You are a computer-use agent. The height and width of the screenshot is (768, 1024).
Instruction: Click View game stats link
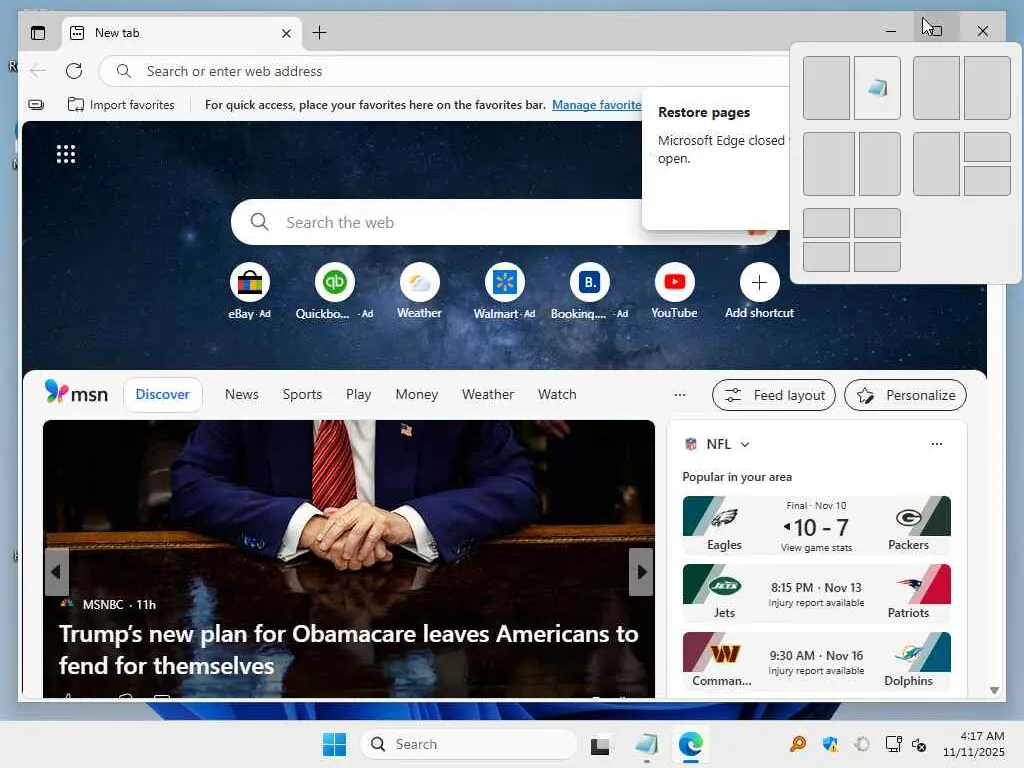pyautogui.click(x=816, y=548)
